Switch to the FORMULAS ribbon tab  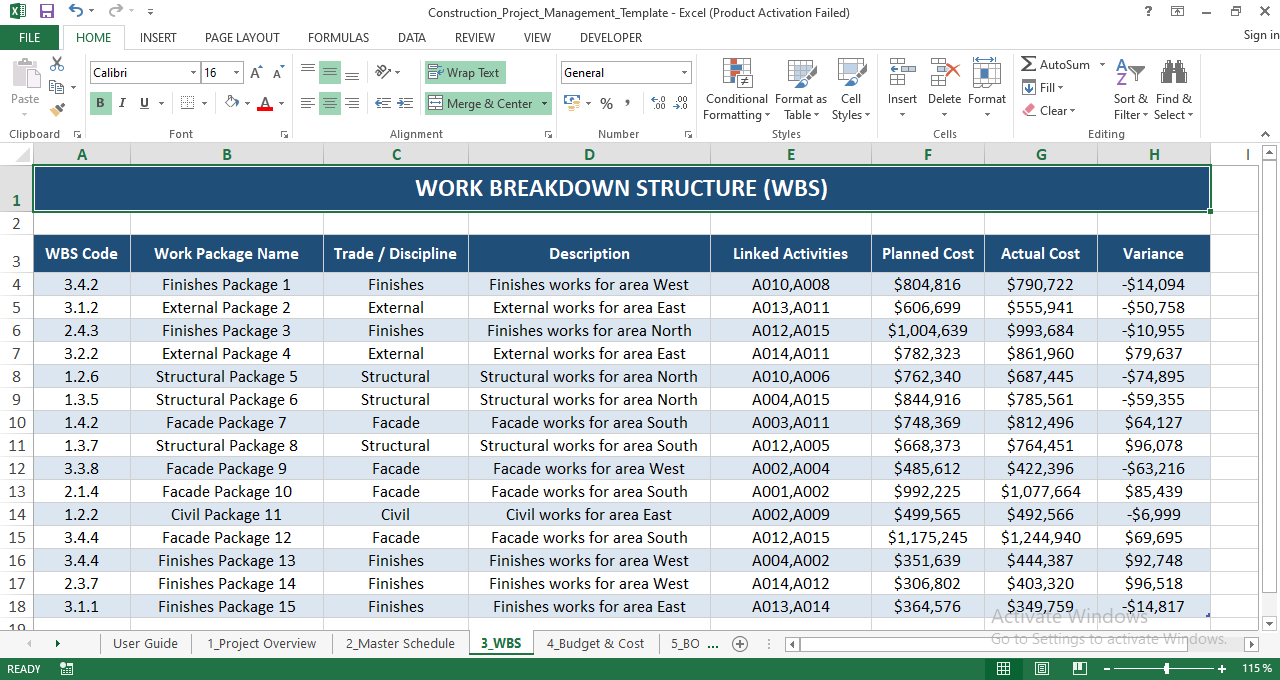pos(338,37)
